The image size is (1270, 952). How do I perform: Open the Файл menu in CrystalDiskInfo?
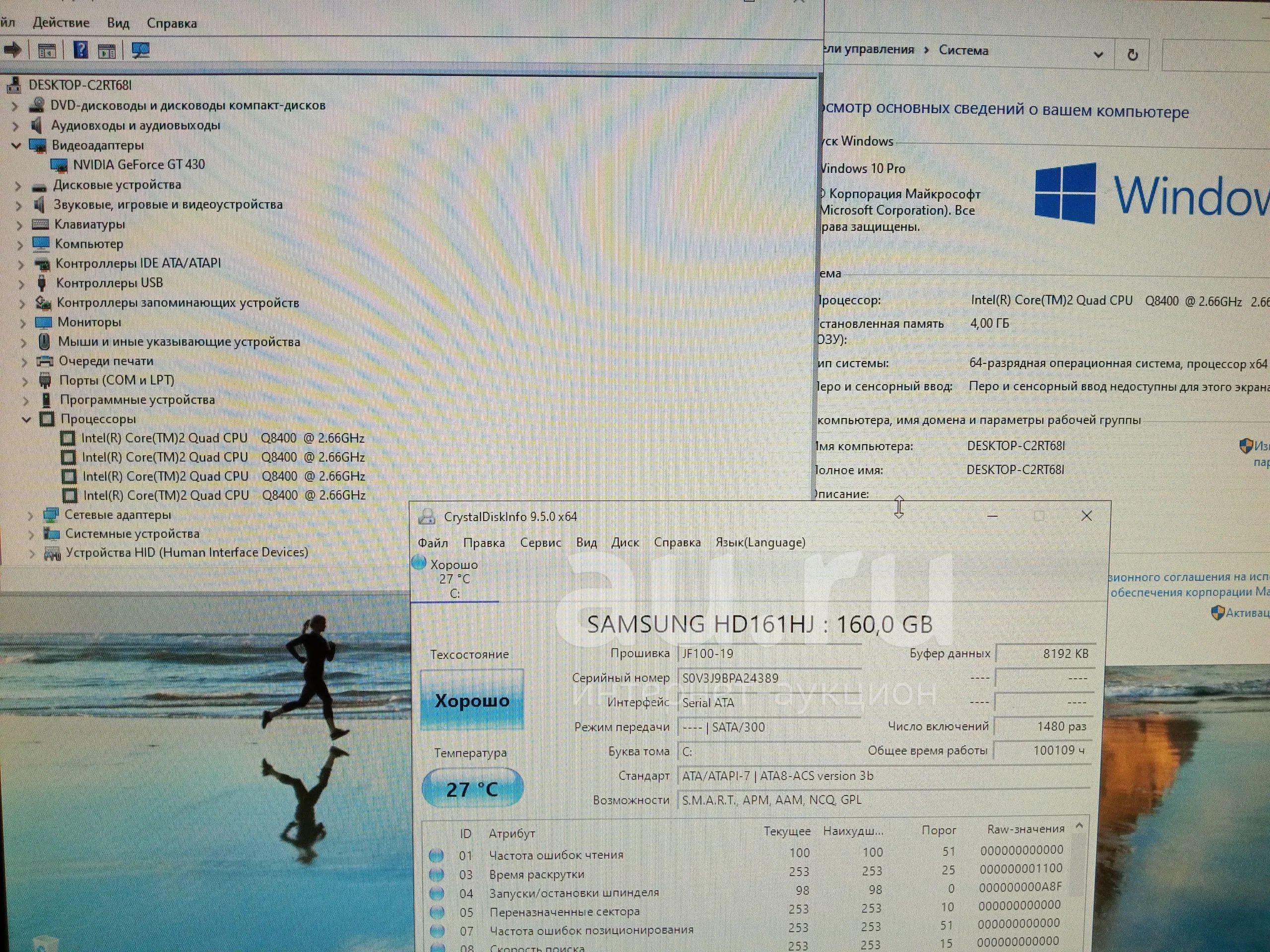tap(433, 543)
